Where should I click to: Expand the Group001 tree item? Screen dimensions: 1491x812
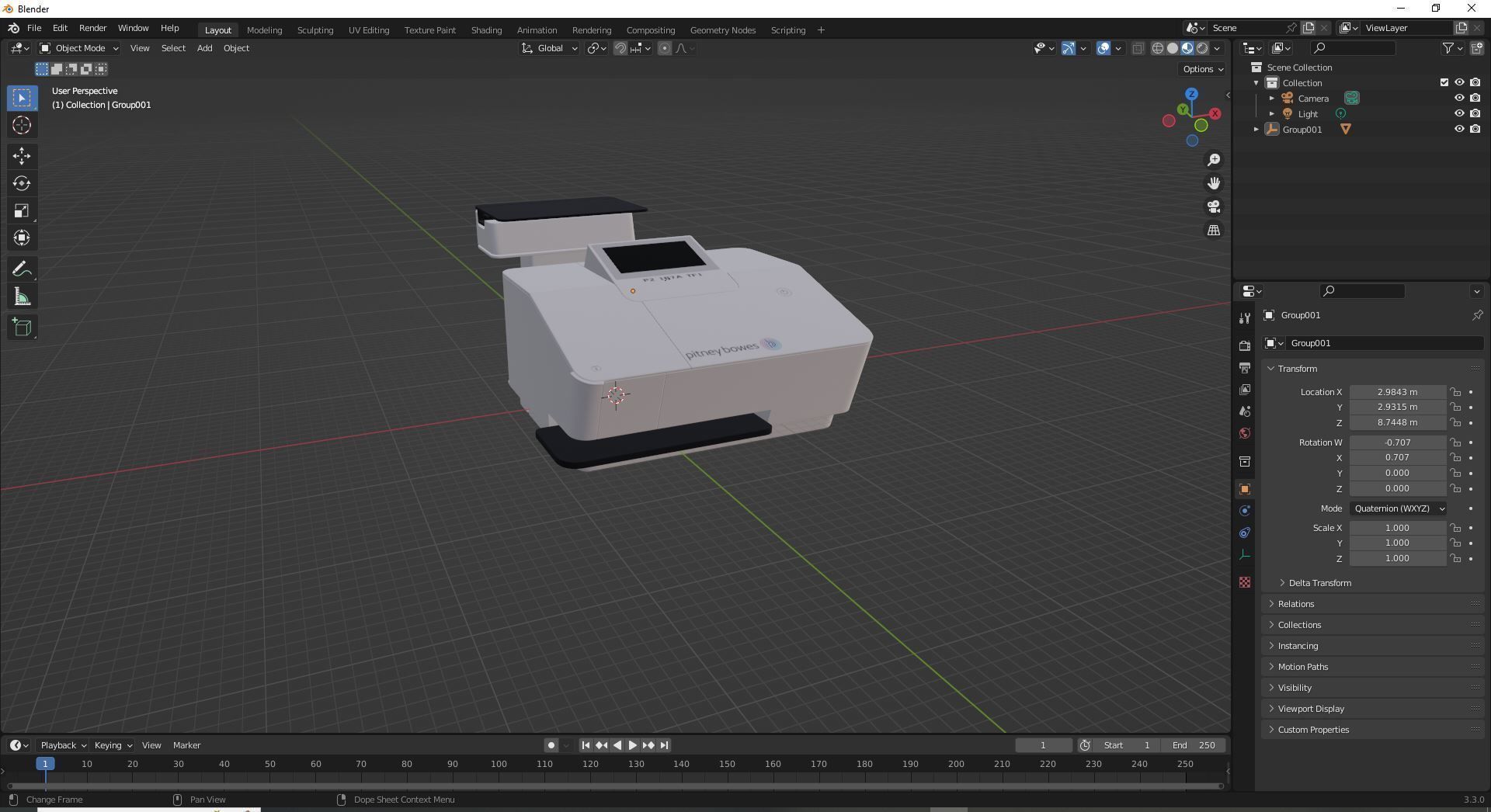tap(1256, 130)
